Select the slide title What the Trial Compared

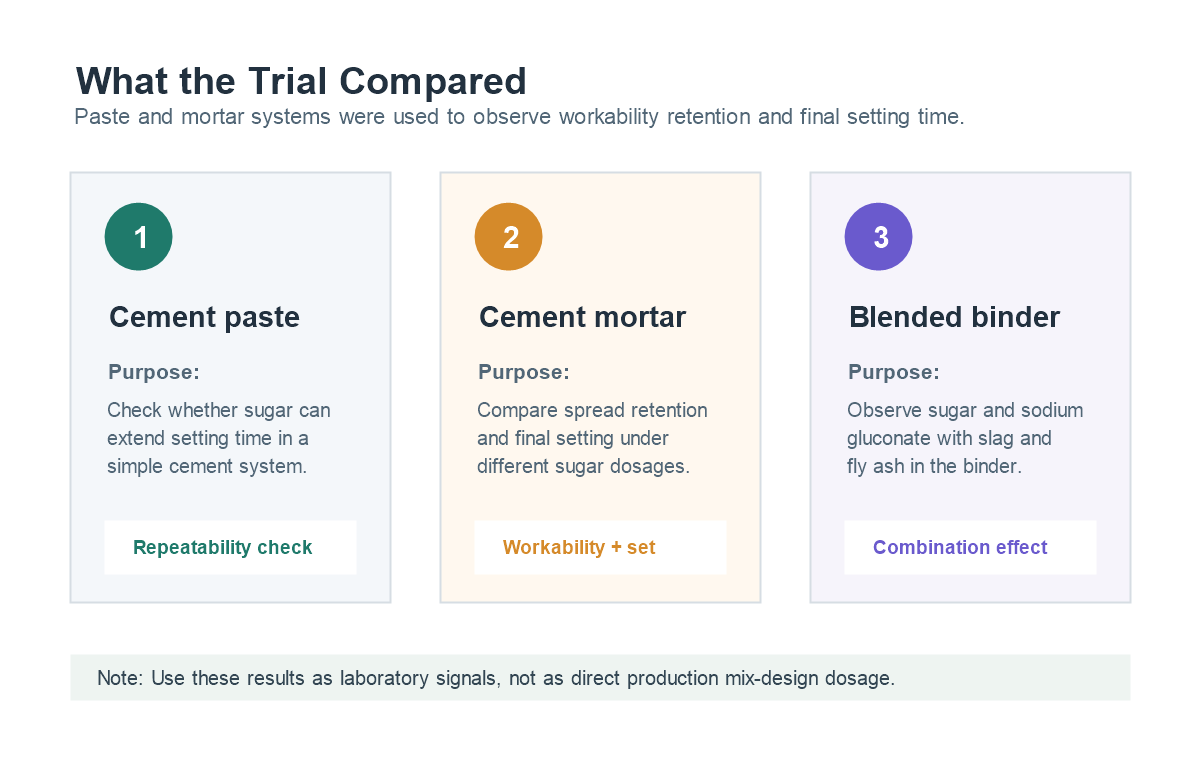click(301, 81)
